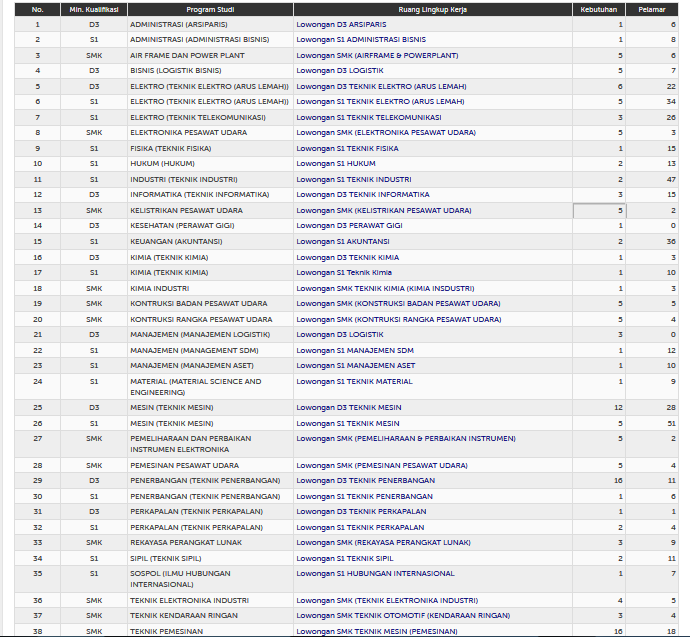Open Lowongan S1 TEKNIK PENERBANGAN link
The width and height of the screenshot is (690, 637).
coord(364,497)
